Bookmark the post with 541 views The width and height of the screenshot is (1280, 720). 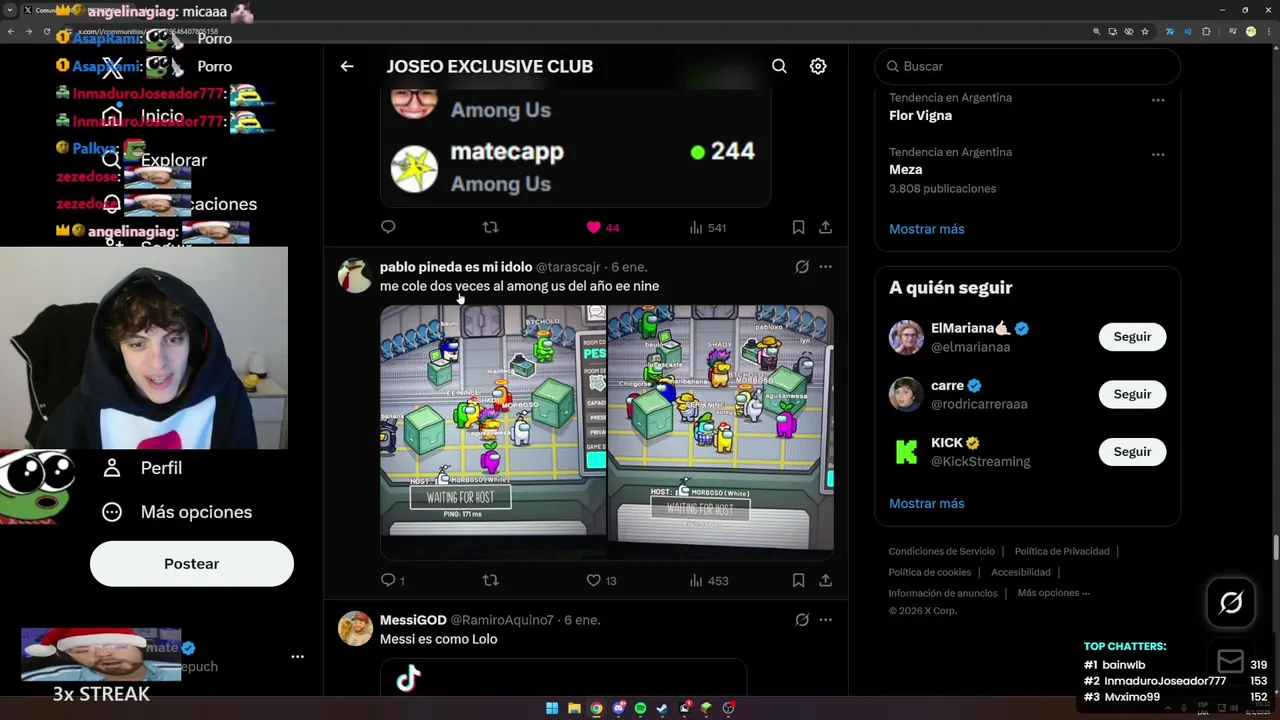798,227
